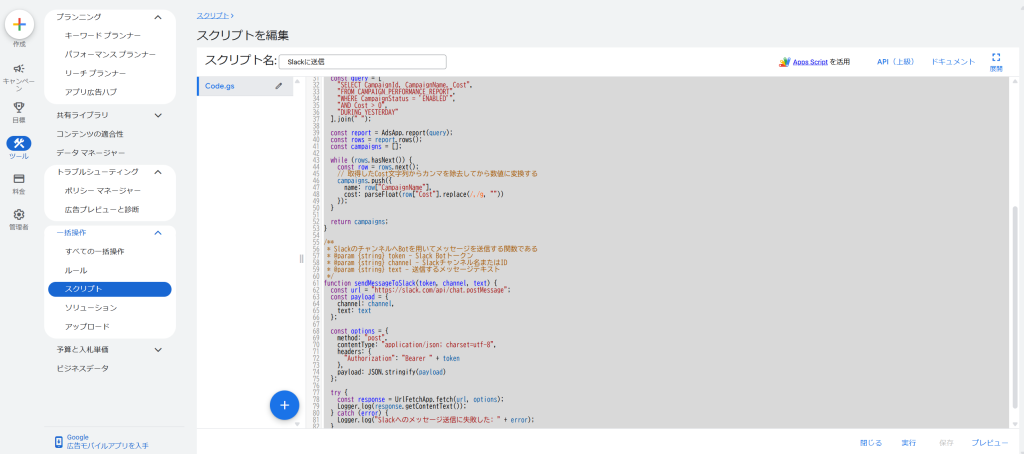Viewport: 1024px width, 454px height.
Task: Click the pencil icon next to Code.gs
Action: 279,86
